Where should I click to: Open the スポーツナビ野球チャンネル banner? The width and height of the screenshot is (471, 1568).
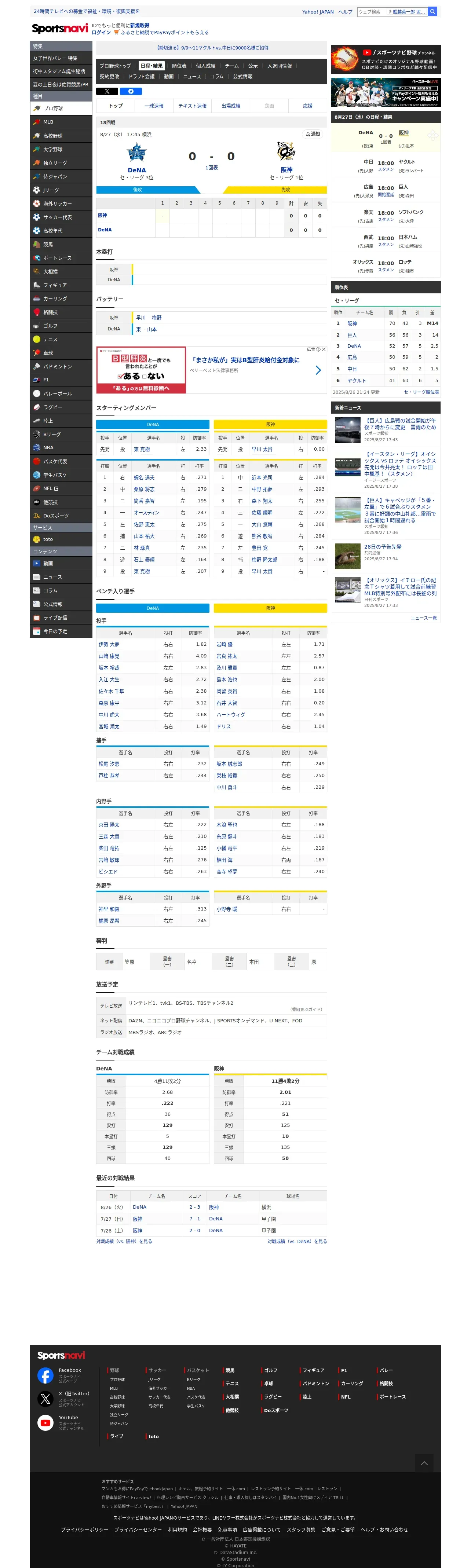click(x=386, y=59)
